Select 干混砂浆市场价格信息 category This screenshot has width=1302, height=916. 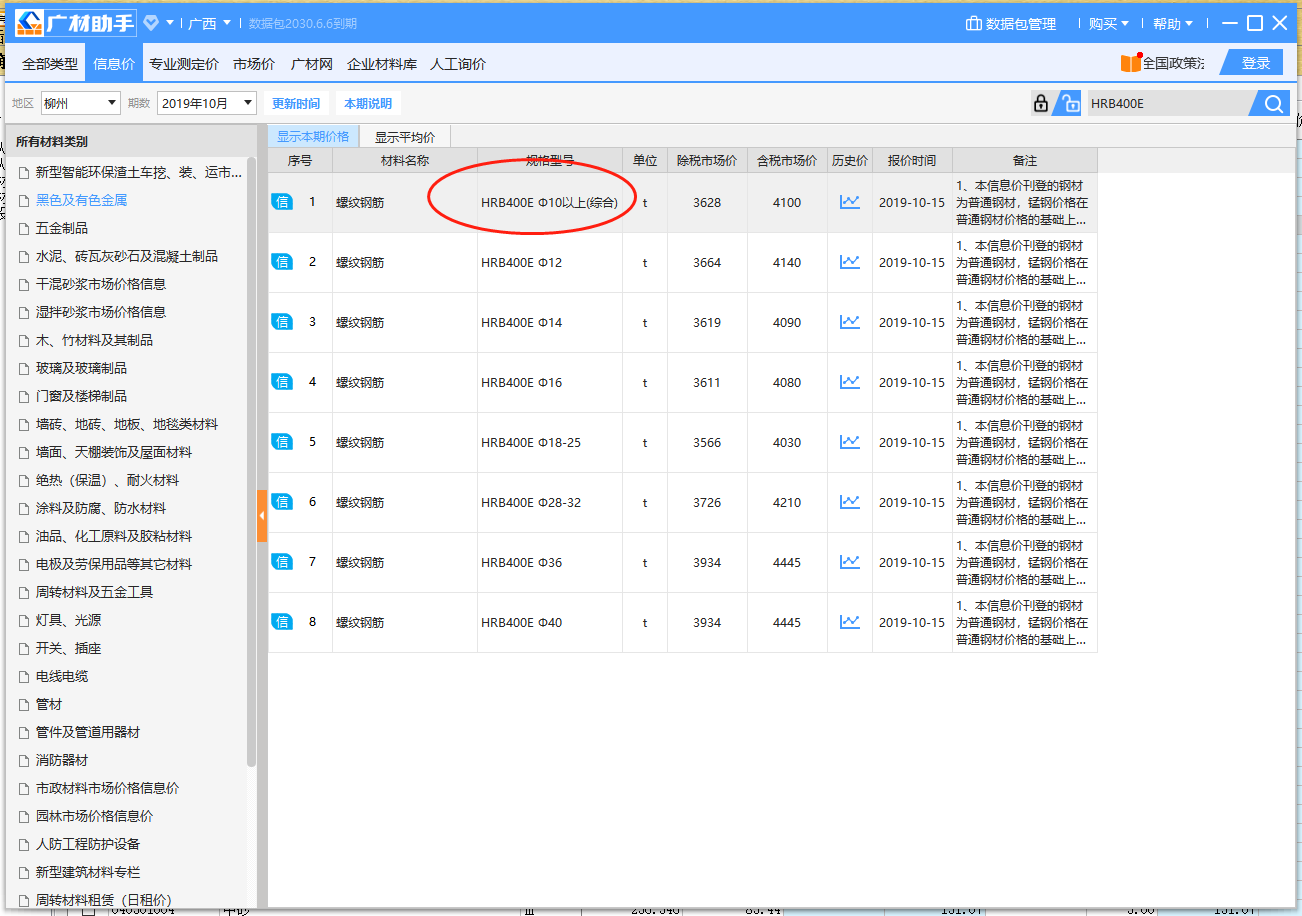tap(101, 284)
